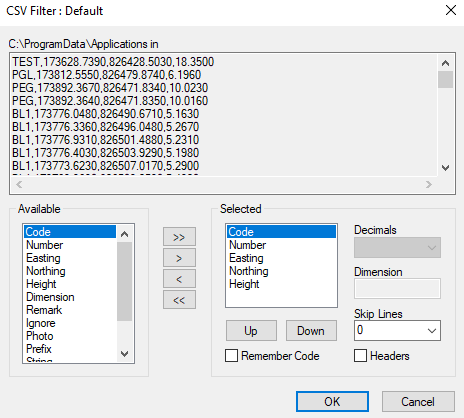
Task: Click the move all right >> button
Action: 179,237
